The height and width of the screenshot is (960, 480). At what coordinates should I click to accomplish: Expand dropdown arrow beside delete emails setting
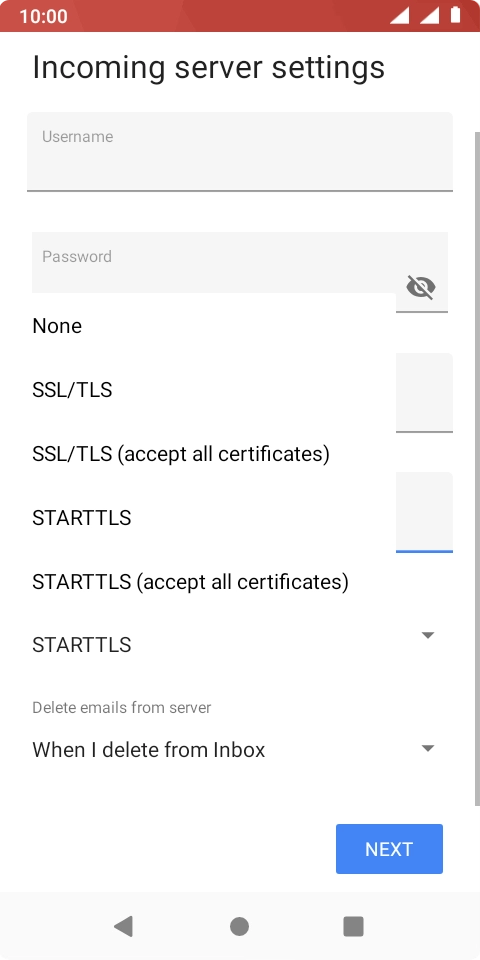point(428,748)
